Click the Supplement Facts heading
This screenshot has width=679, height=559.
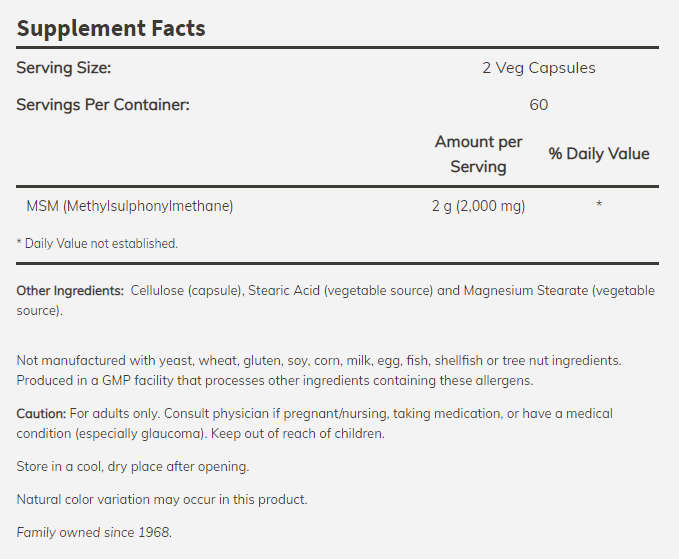[x=111, y=28]
